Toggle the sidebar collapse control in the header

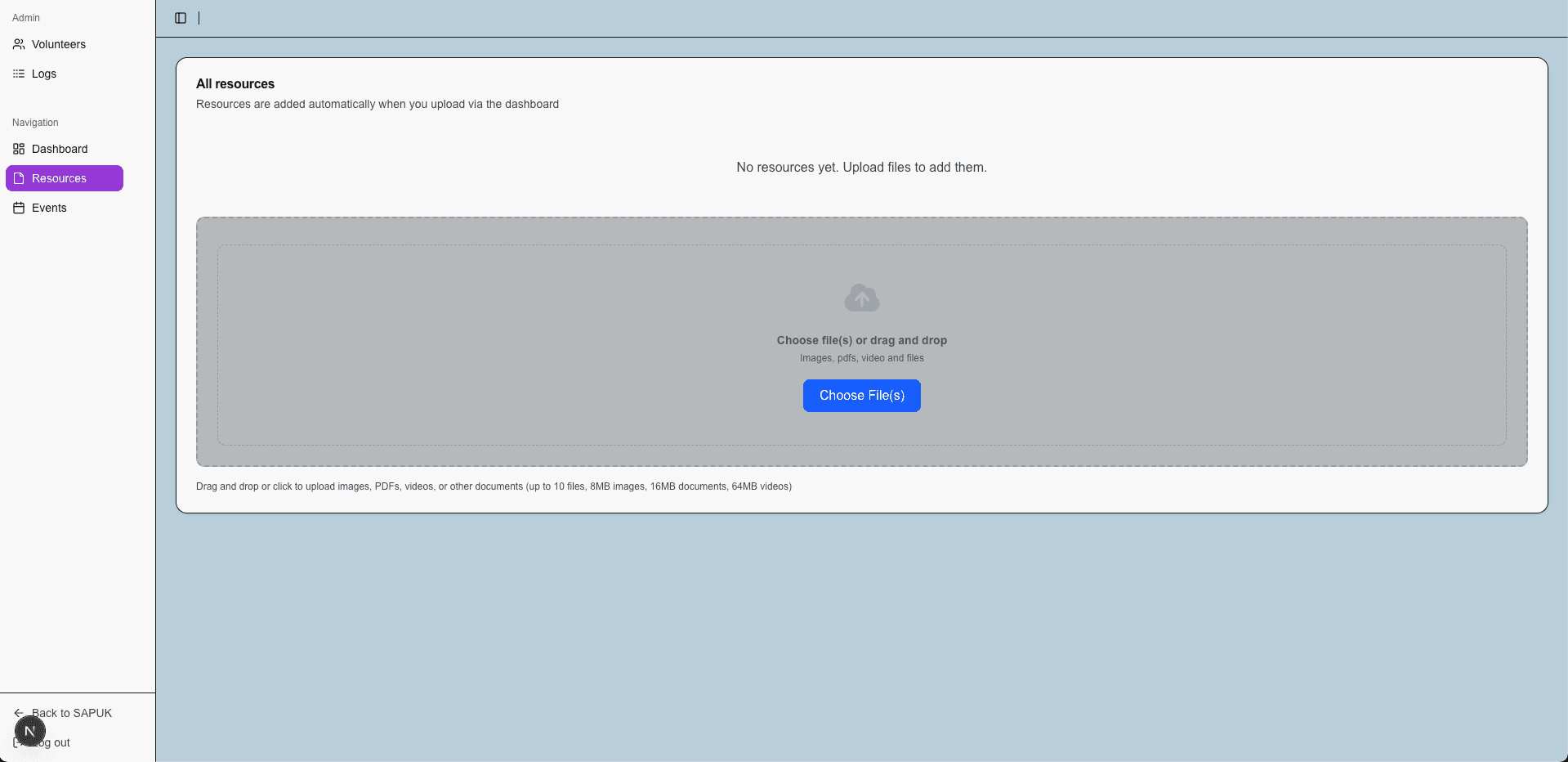tap(180, 18)
